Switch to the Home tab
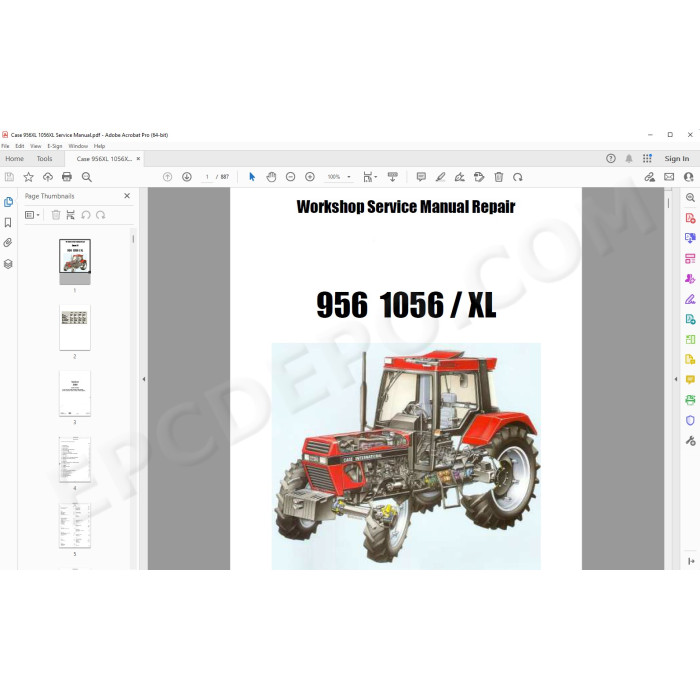 (14, 159)
